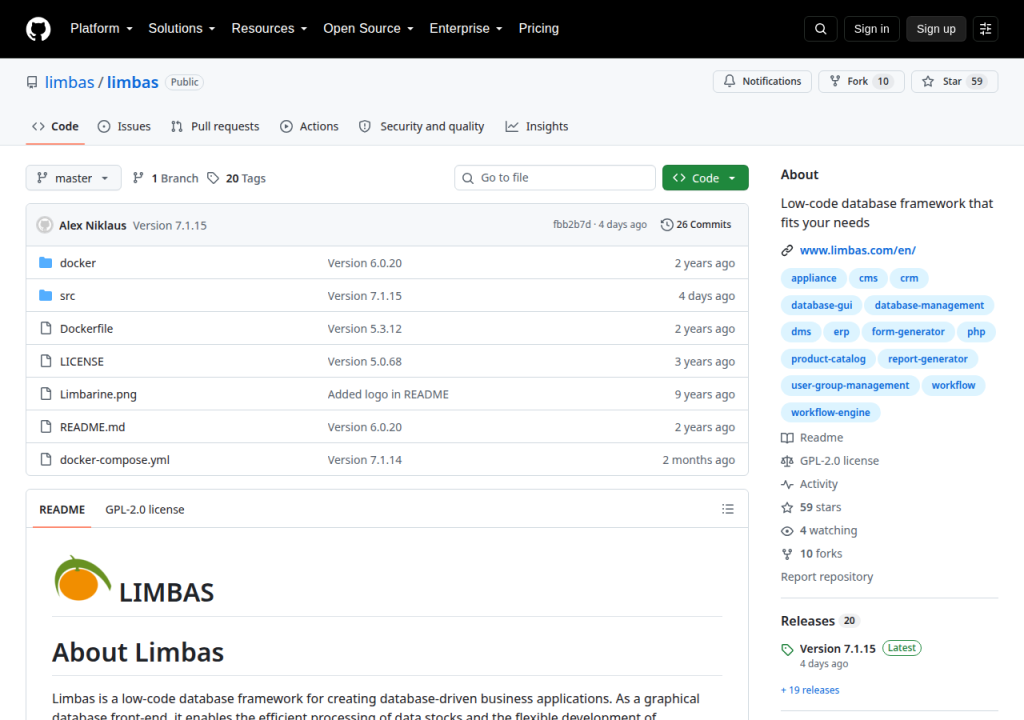Click the appliance topic tag
Screen dimensions: 1024x720
point(813,278)
